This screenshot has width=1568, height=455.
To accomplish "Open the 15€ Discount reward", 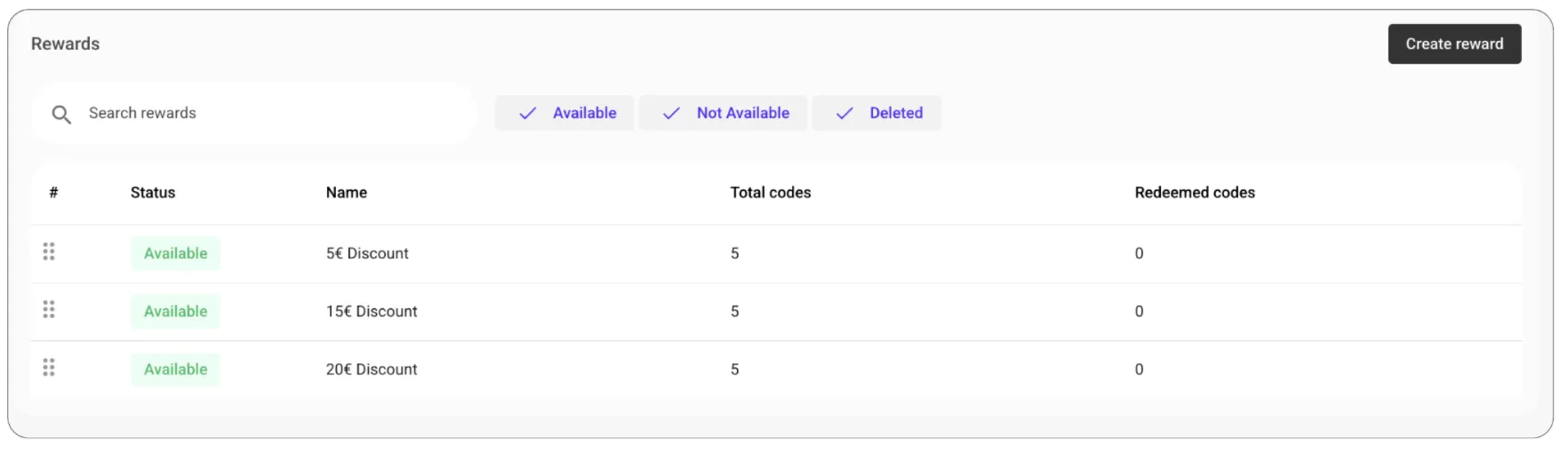I will (372, 312).
